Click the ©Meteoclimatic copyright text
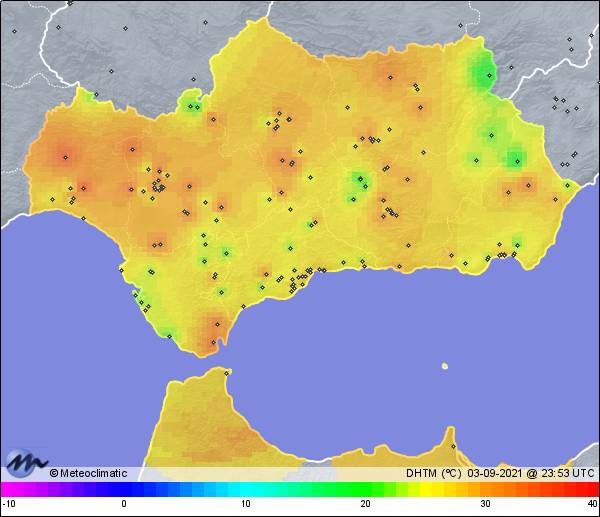Screen dimensions: 600x517 pyautogui.click(x=88, y=473)
